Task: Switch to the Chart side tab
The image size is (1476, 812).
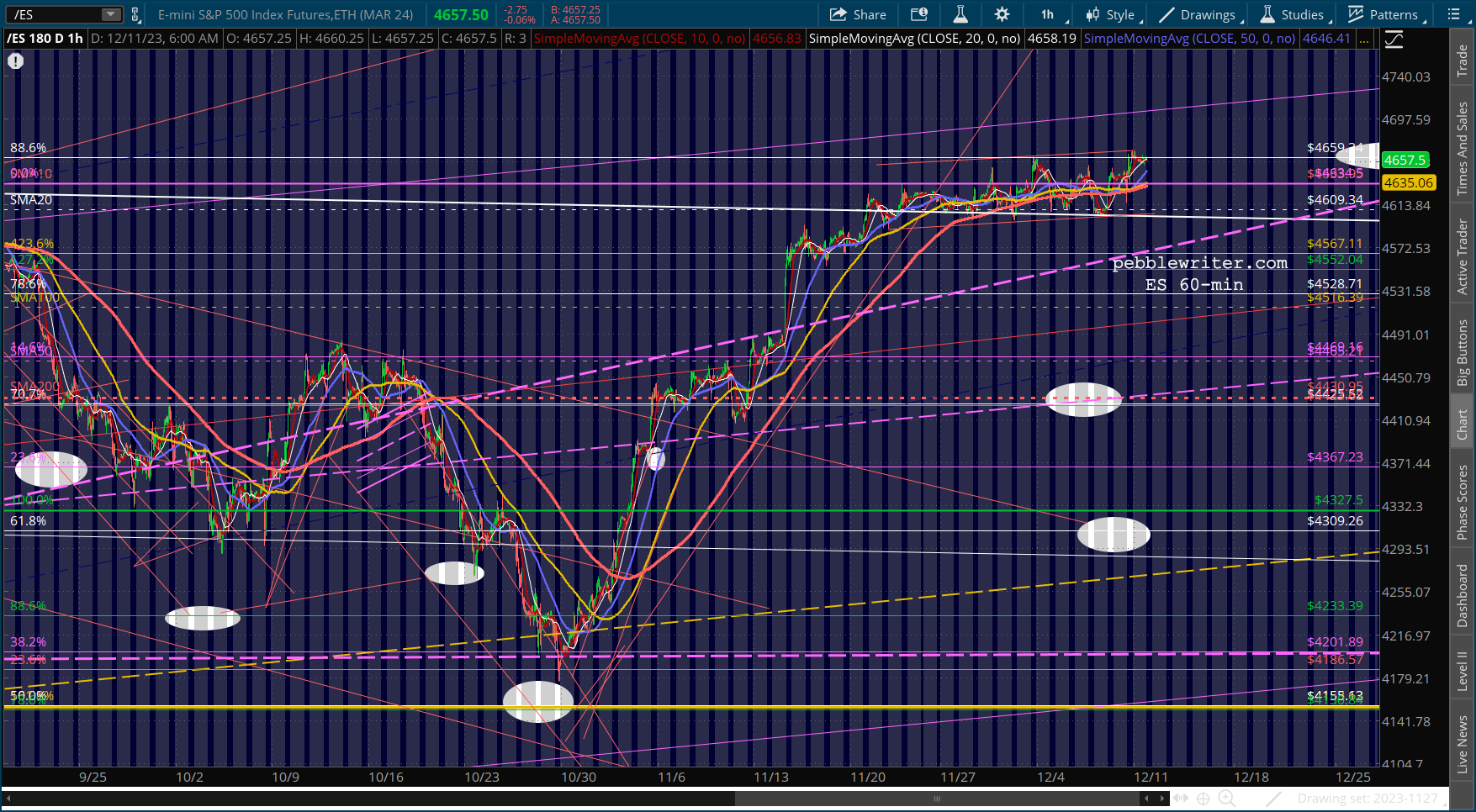Action: [1463, 424]
